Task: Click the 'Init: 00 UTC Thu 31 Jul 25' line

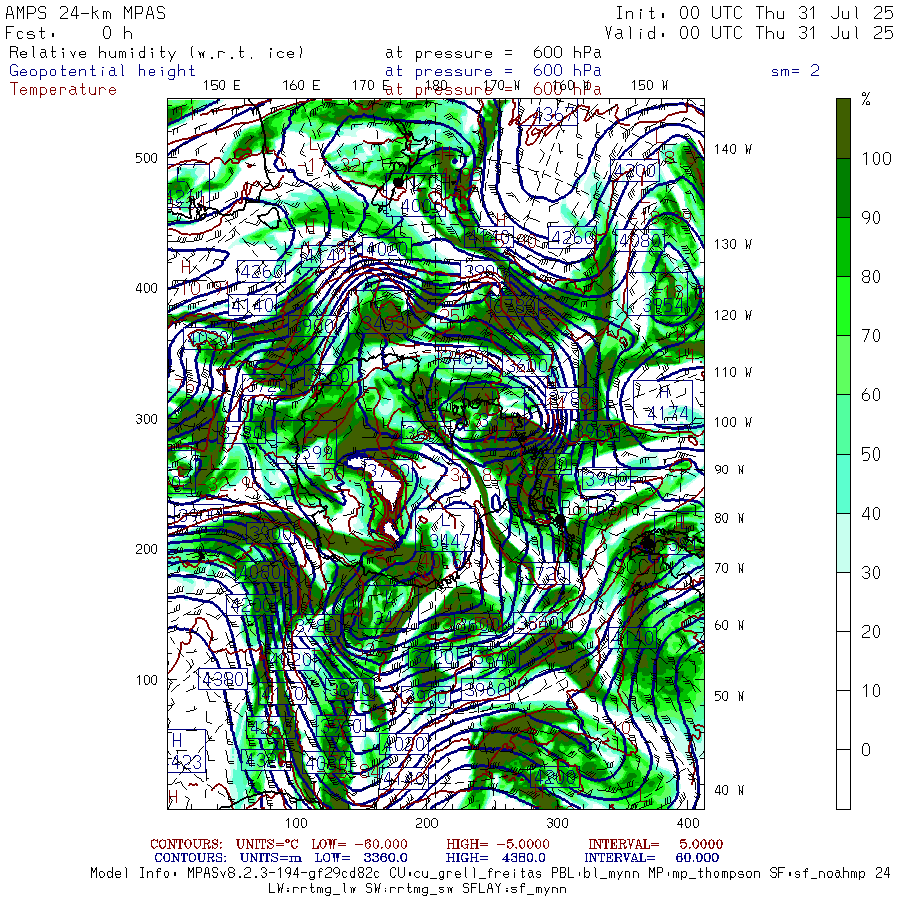Action: pos(754,13)
